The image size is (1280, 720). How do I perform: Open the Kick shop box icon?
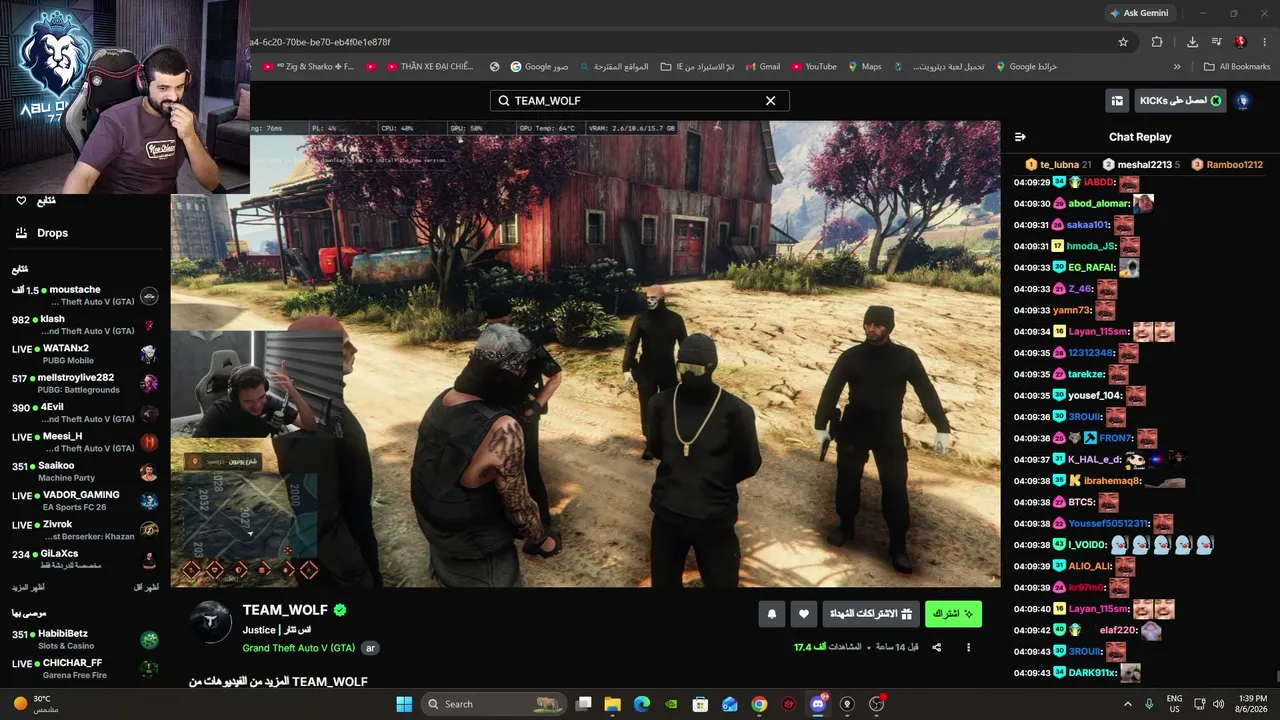point(1116,101)
